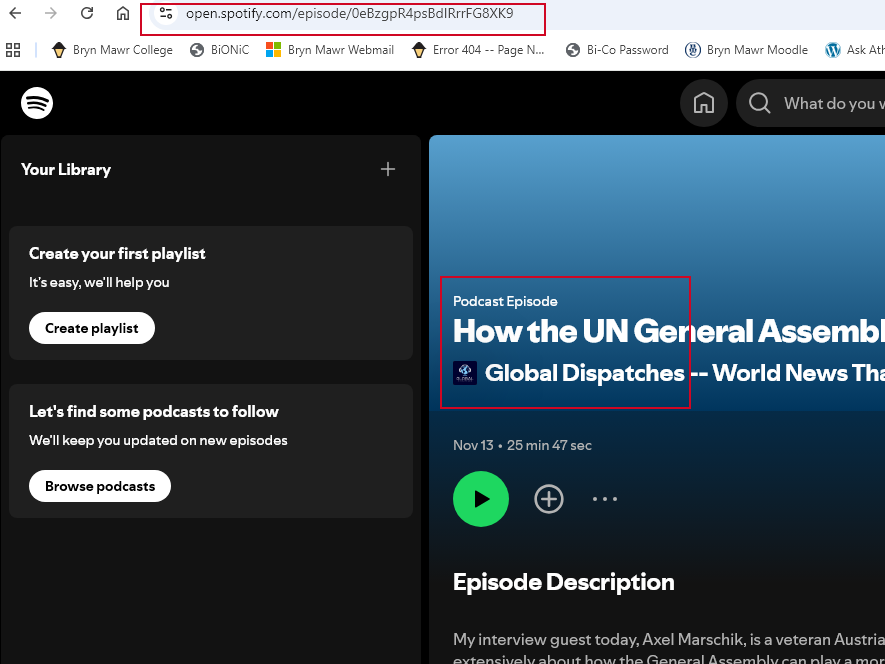Open the BiONiC bookmark
Image resolution: width=885 pixels, height=664 pixels.
[x=220, y=50]
